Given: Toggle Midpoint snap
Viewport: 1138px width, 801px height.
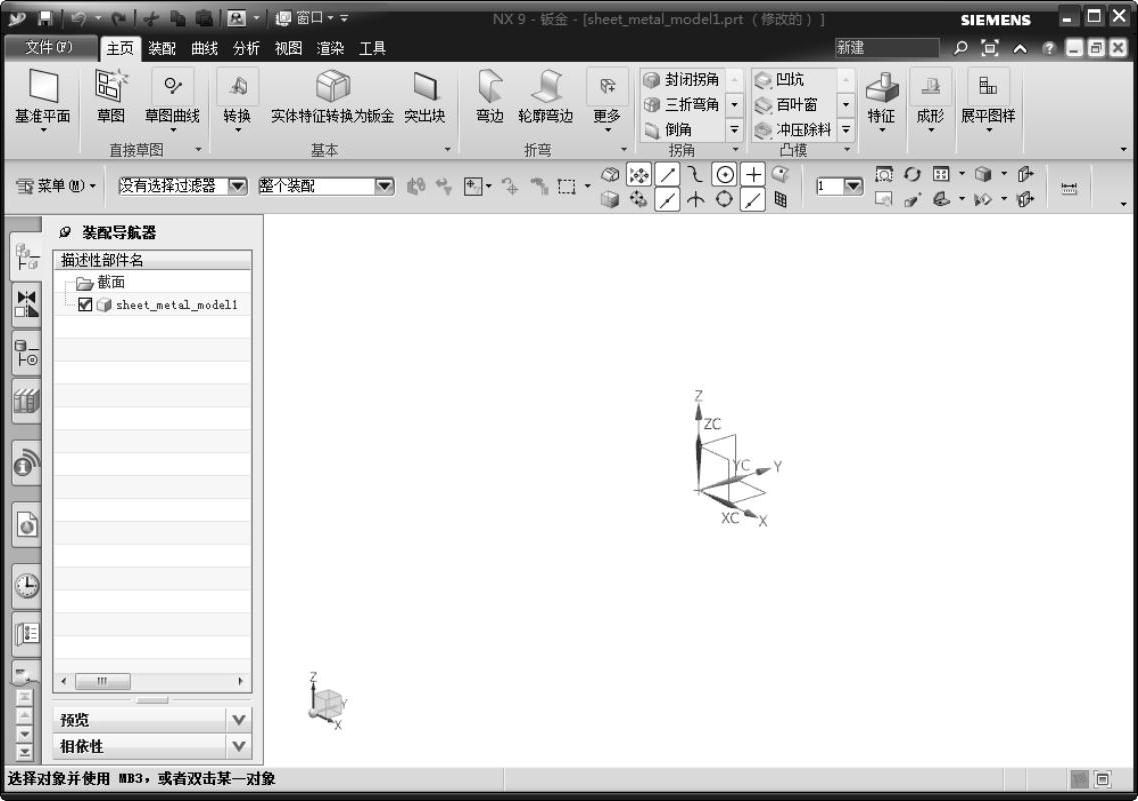Looking at the screenshot, I should 667,200.
